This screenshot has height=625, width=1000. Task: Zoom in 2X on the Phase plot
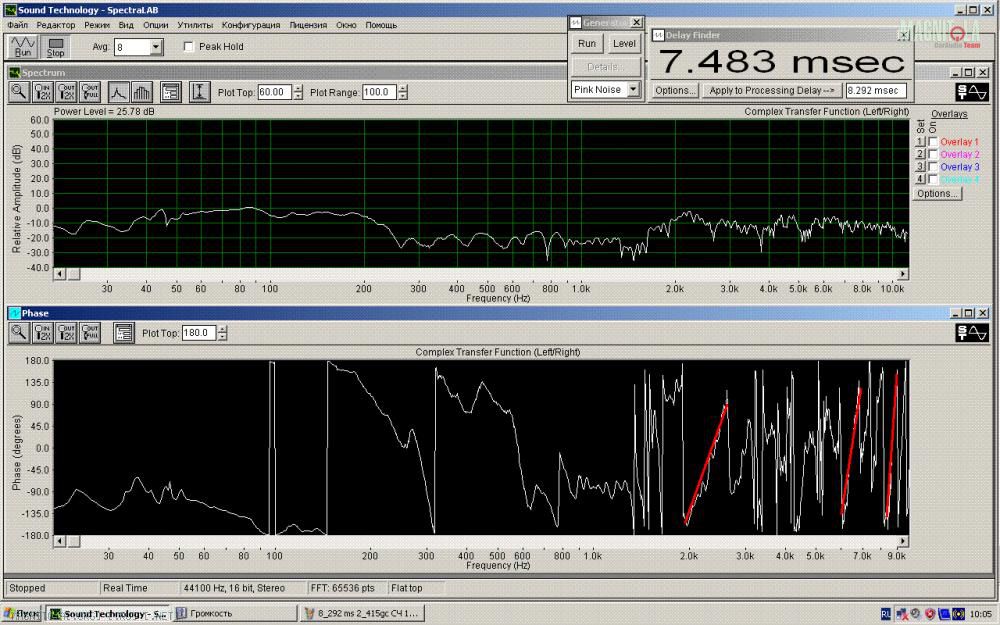pyautogui.click(x=43, y=332)
